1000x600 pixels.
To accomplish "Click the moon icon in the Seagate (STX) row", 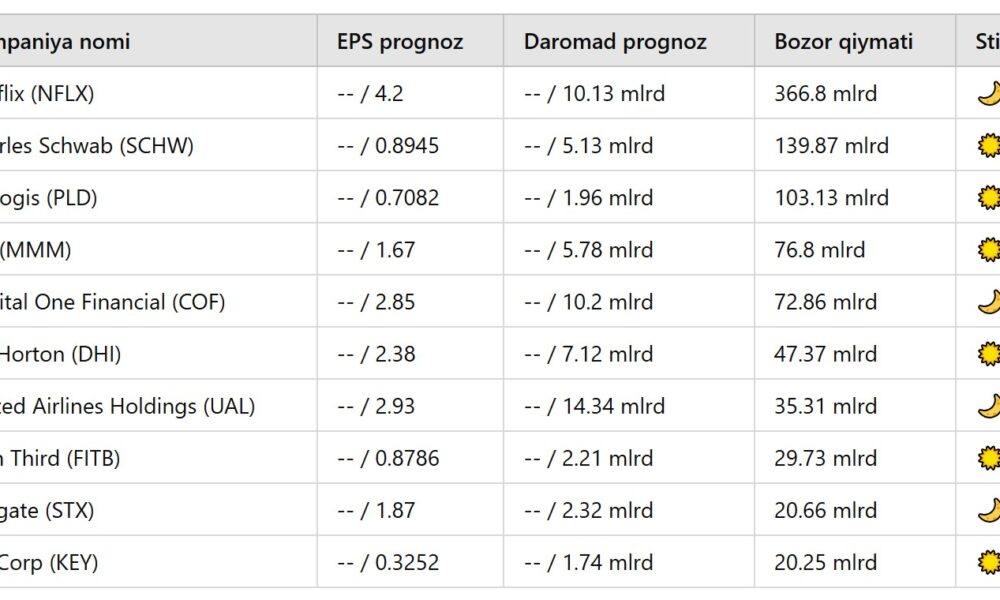I will point(988,510).
